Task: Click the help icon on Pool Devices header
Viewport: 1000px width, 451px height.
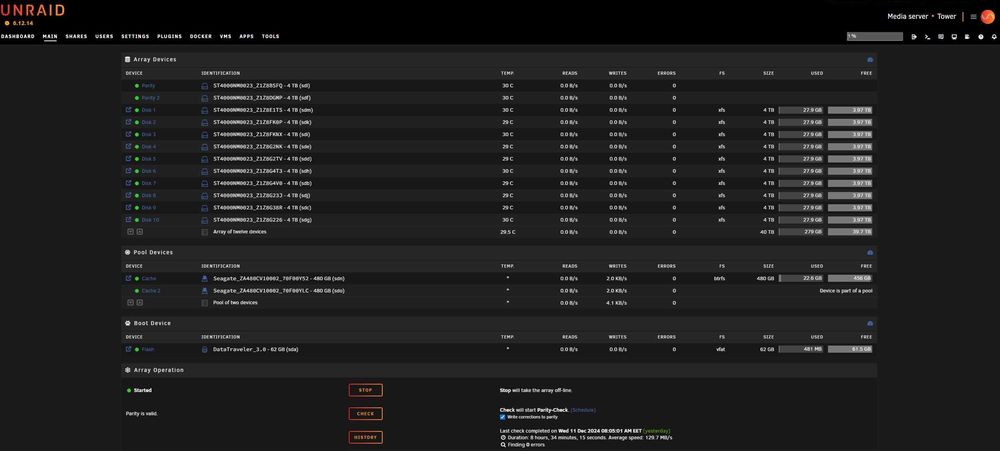Action: point(870,253)
